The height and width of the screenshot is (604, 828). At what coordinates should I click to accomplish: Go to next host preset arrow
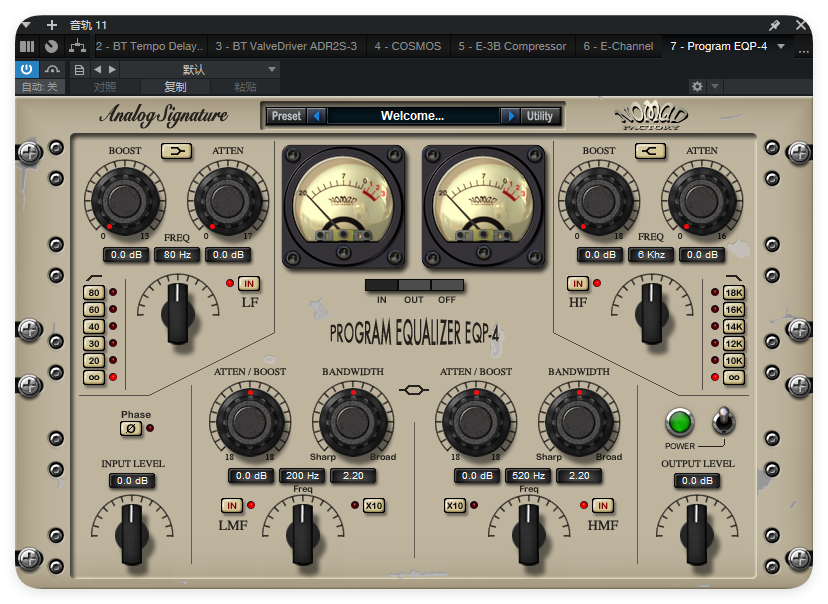coord(112,70)
